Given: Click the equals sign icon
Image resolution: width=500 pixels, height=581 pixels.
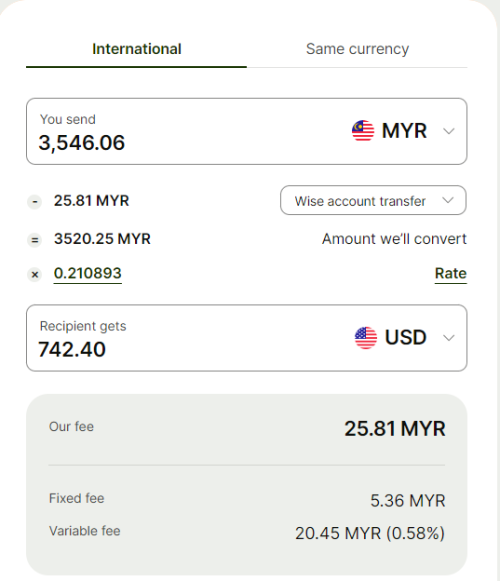Looking at the screenshot, I should [35, 240].
